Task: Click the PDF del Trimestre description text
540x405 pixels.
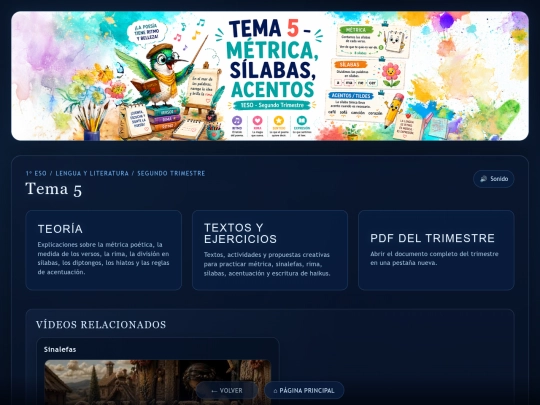Action: click(434, 258)
